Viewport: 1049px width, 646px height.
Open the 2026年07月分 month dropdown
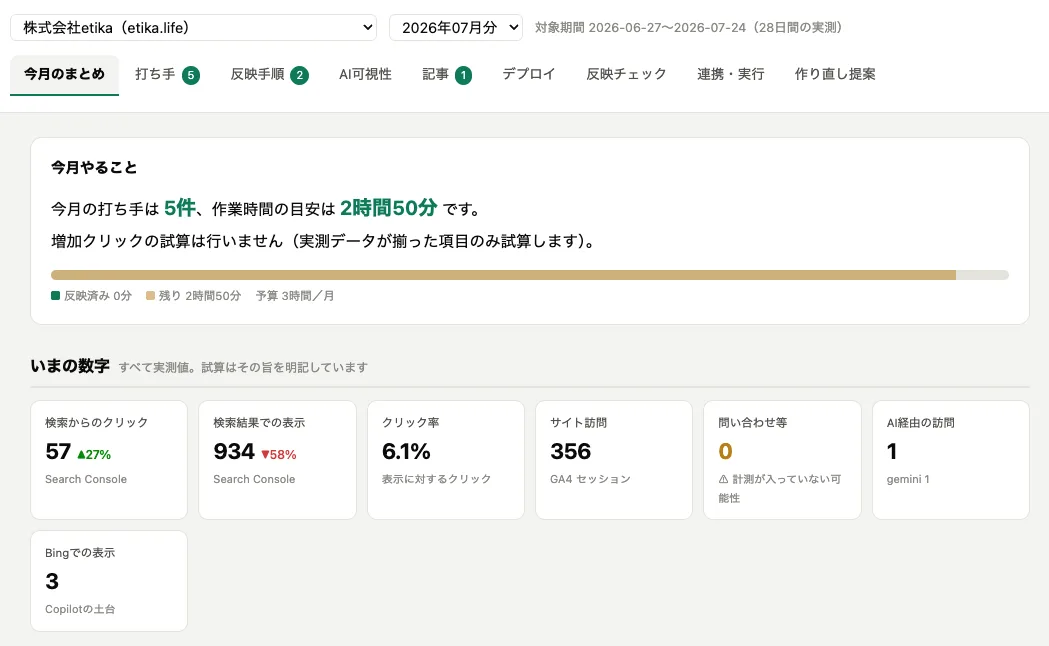click(456, 27)
